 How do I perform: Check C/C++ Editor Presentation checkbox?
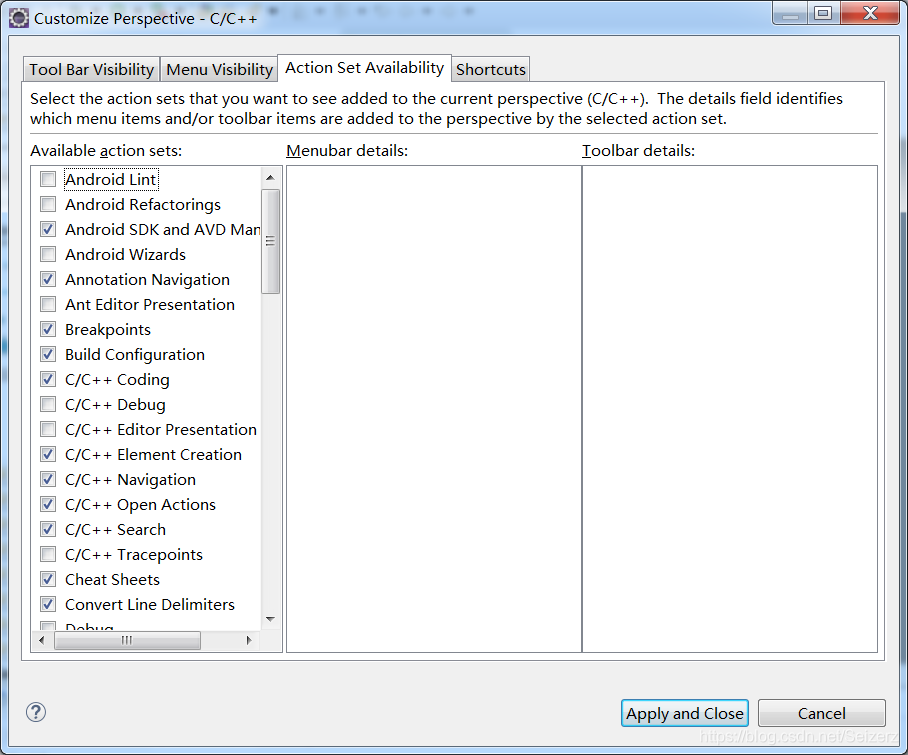pyautogui.click(x=48, y=429)
